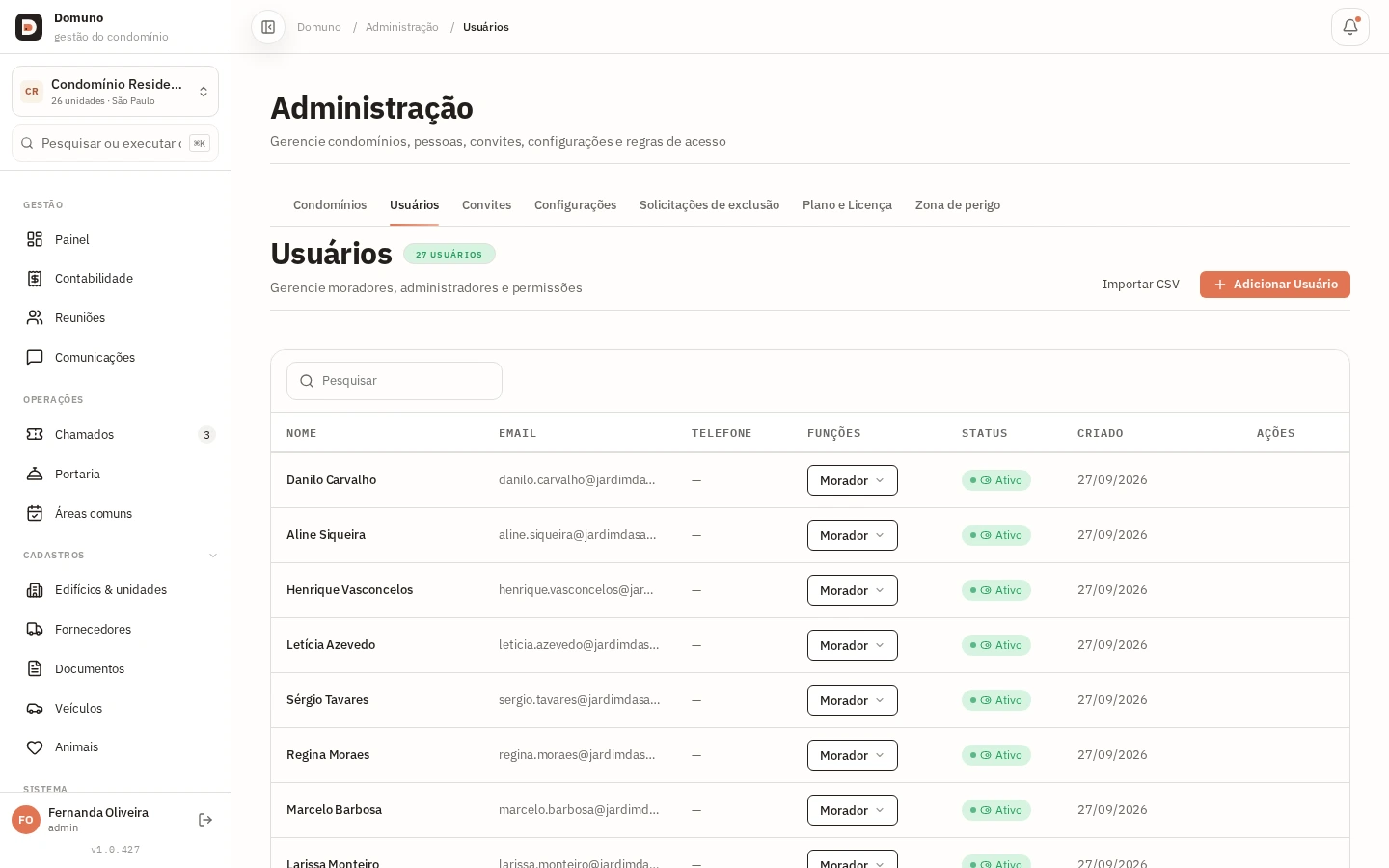The image size is (1389, 868).
Task: Click the search icon in command bar
Action: (x=27, y=143)
